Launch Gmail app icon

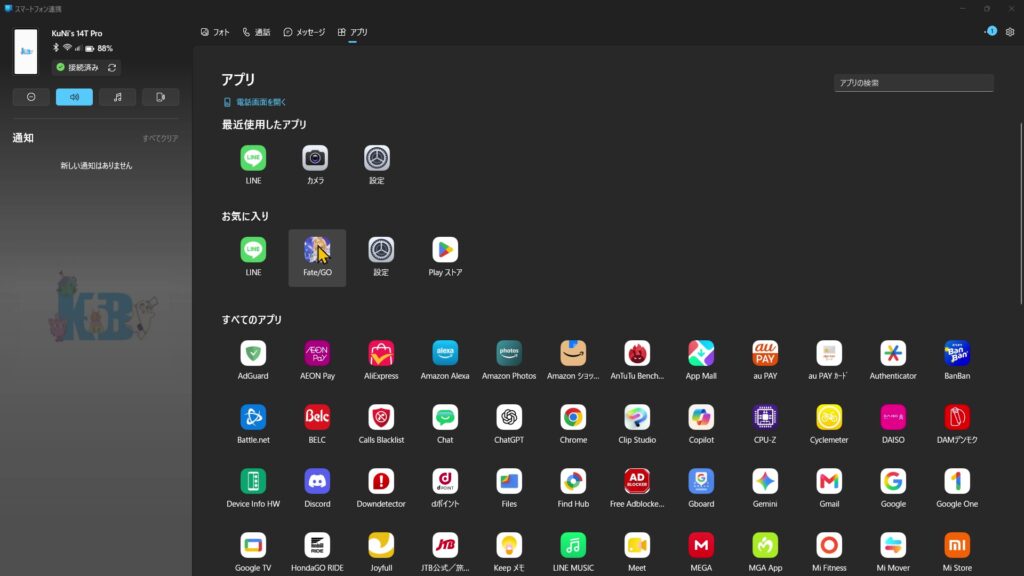click(x=829, y=481)
